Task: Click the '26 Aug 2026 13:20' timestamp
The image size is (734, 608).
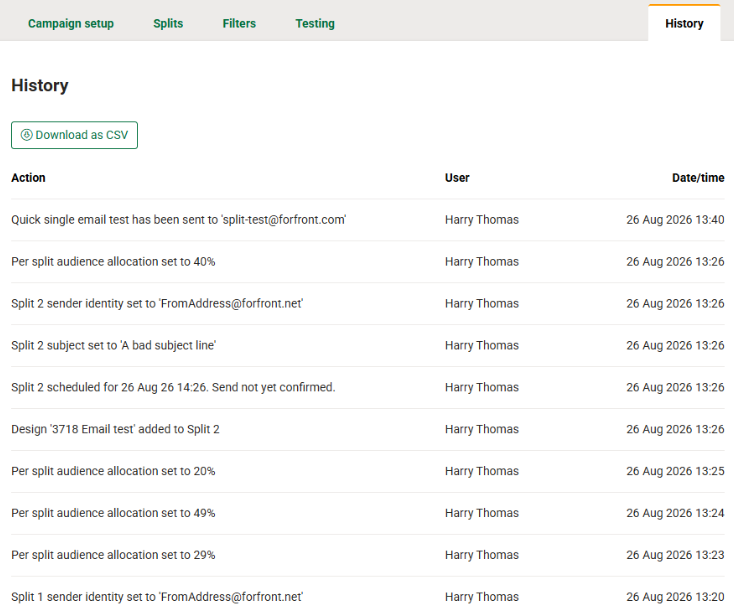Action: 675,597
